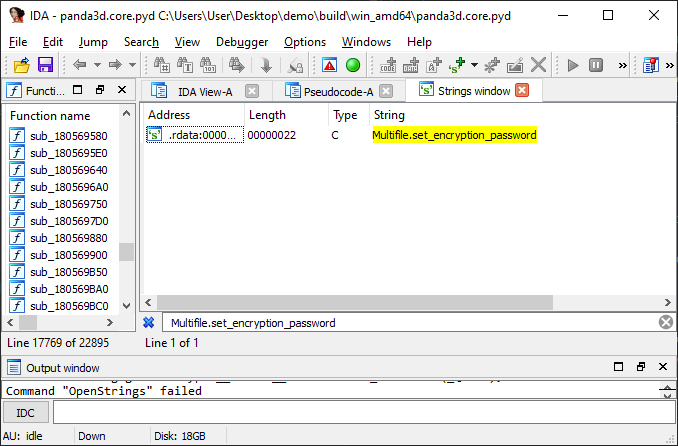Click the breakpoint list toolbar icon
This screenshot has width=678, height=446.
650,65
